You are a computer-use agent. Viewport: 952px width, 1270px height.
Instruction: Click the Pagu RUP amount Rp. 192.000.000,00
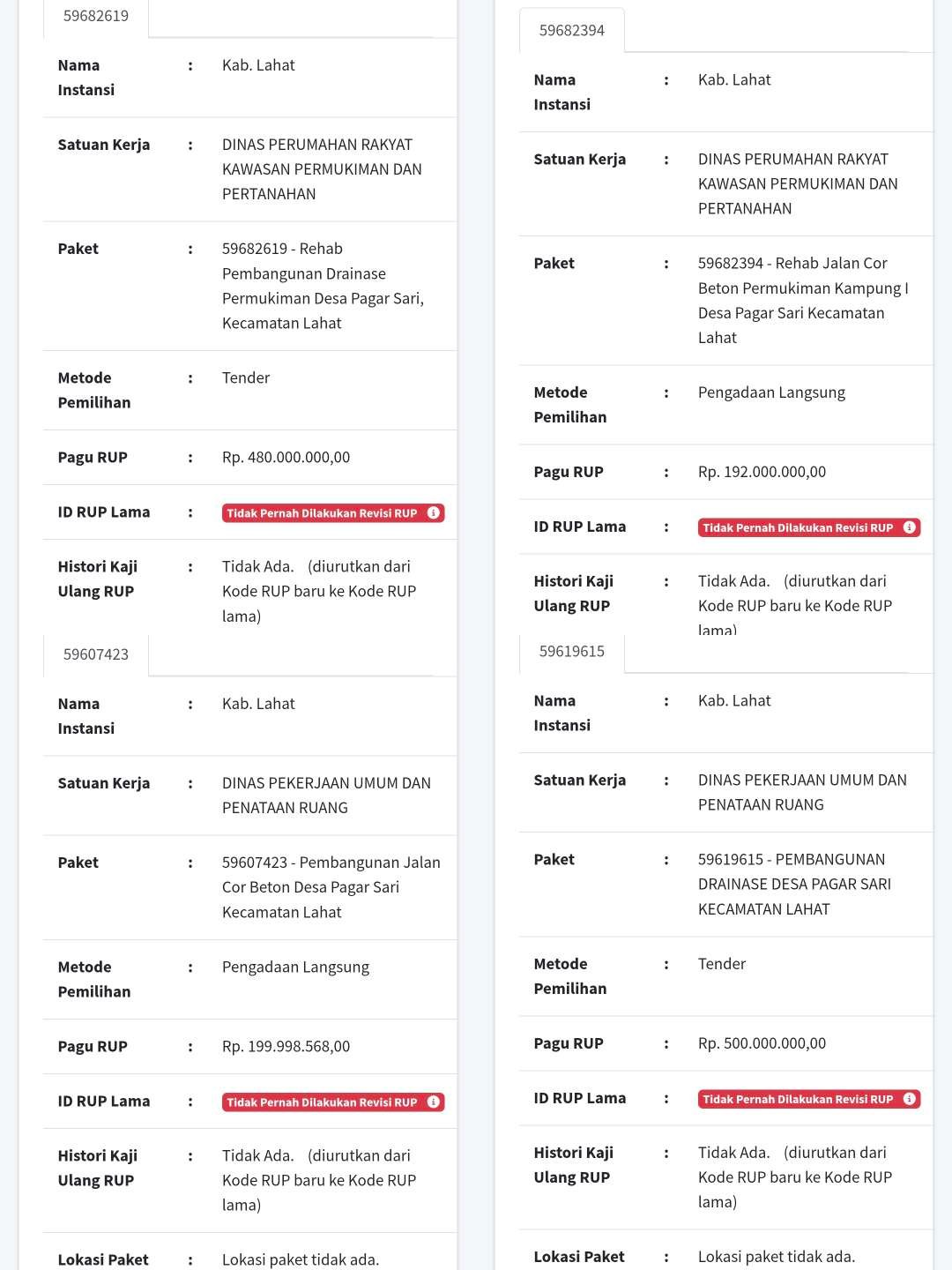762,472
